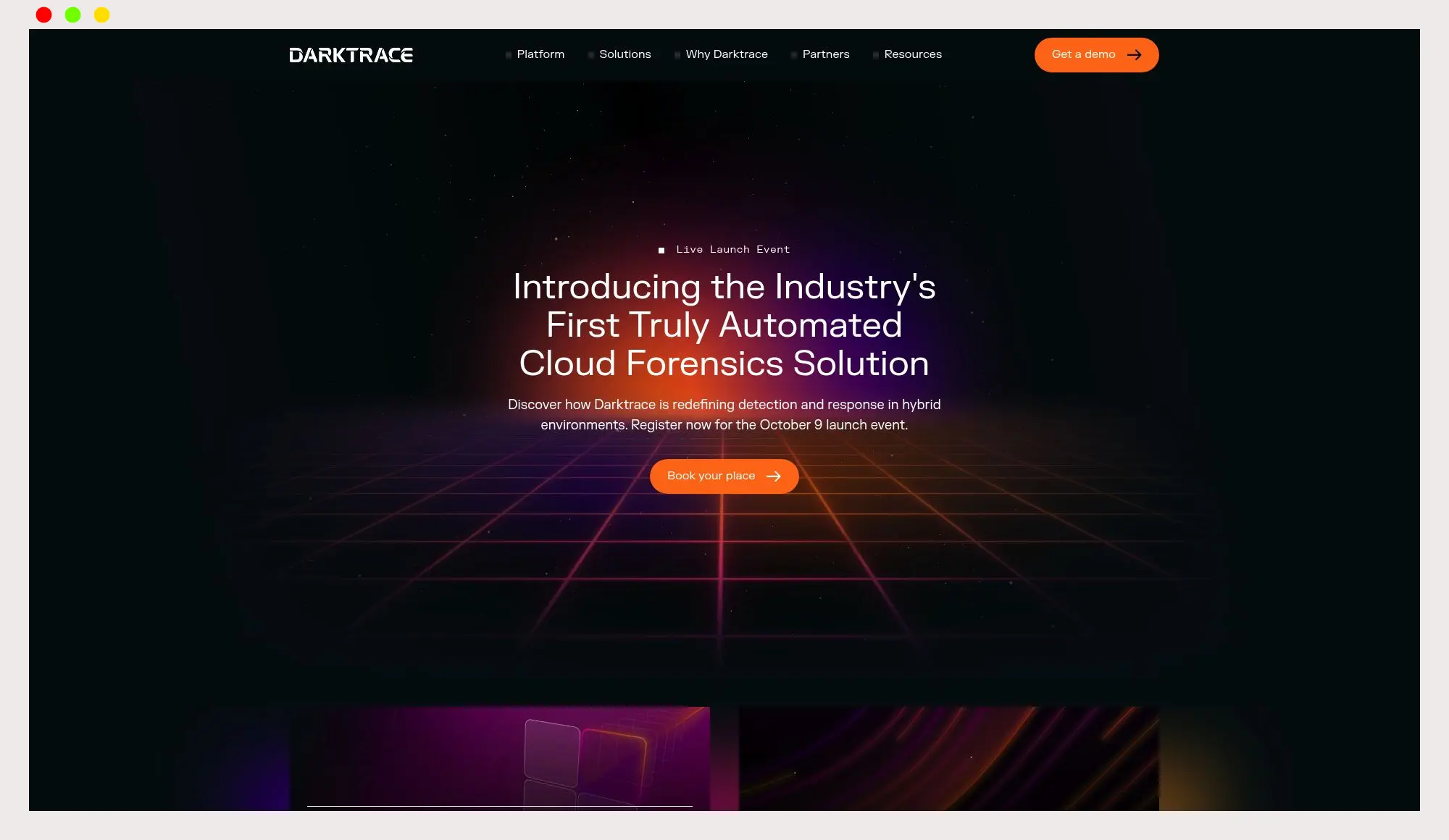The image size is (1449, 840).
Task: Open the orange light streaks card
Action: click(948, 758)
